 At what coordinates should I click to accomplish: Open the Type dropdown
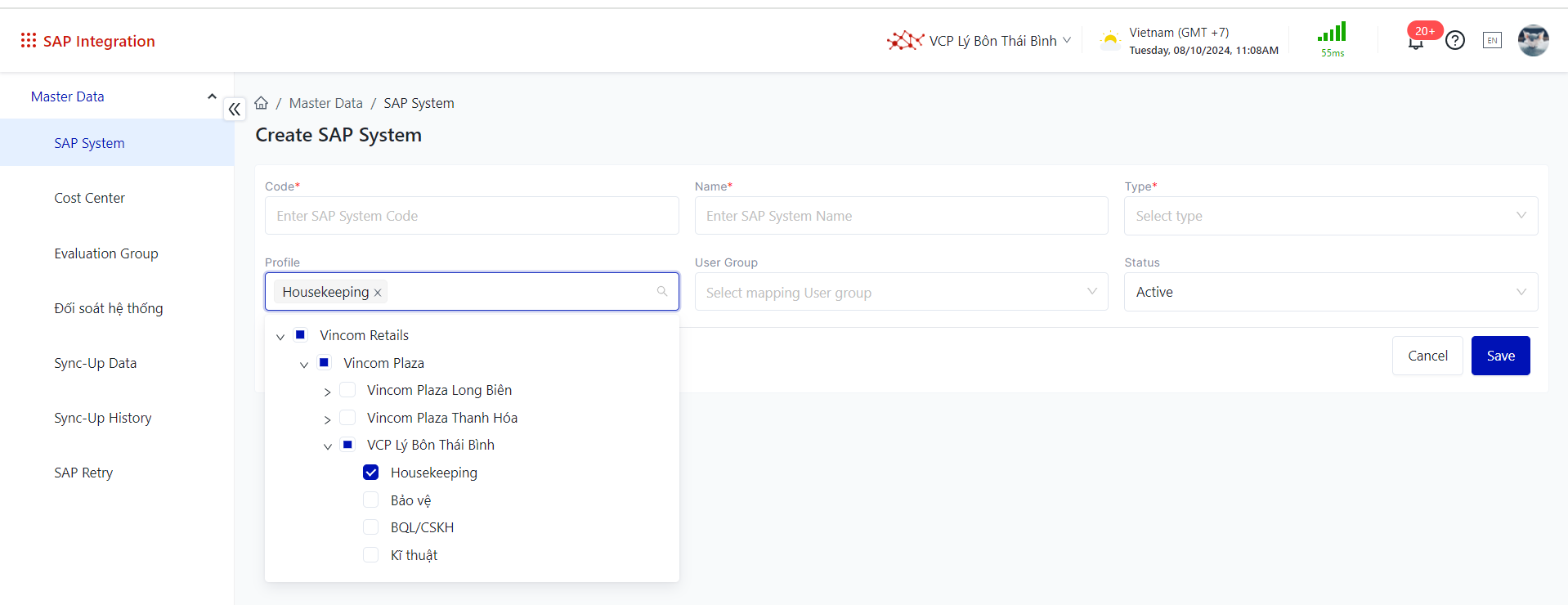[x=1330, y=216]
